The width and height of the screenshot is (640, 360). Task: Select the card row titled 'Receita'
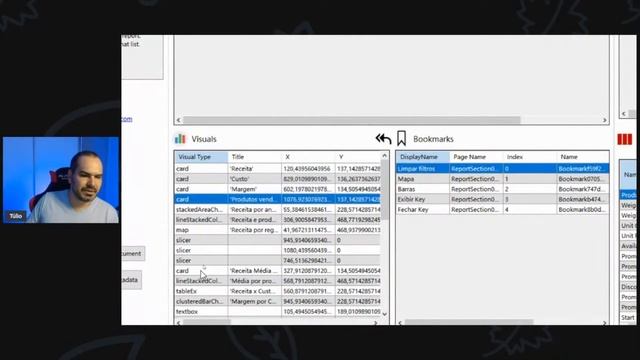[x=278, y=169]
